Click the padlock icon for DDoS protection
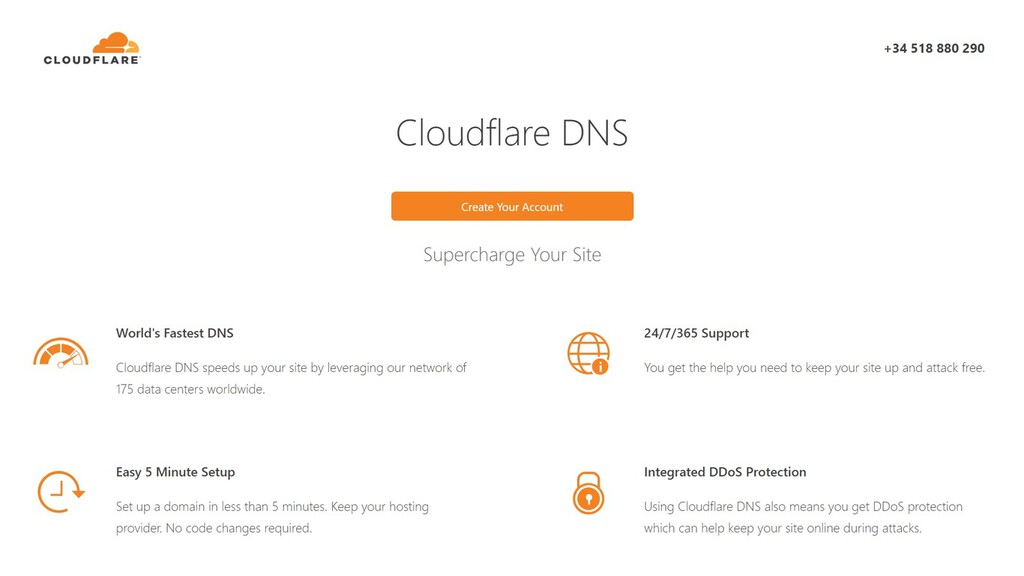The image size is (1024, 576). tap(588, 492)
